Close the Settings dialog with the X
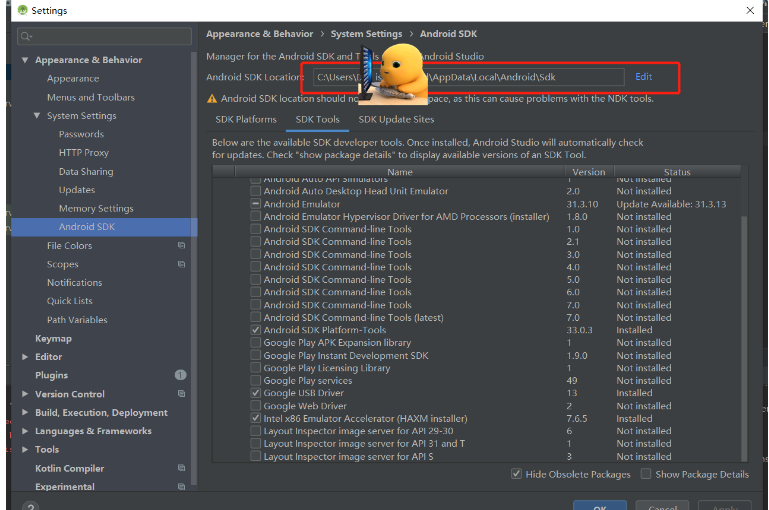The image size is (769, 510). [750, 10]
